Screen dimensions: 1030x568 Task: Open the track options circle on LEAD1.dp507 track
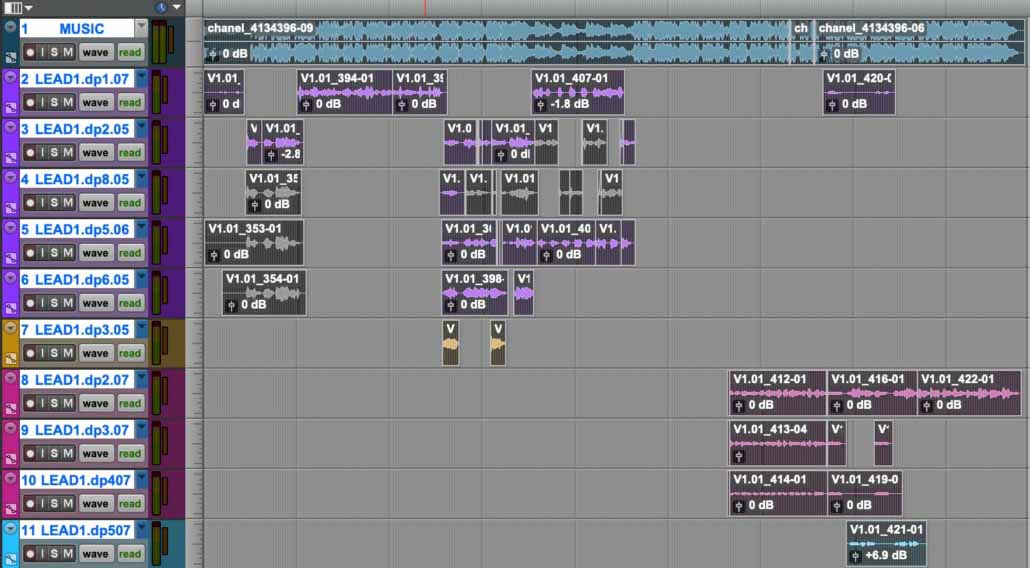coord(11,529)
